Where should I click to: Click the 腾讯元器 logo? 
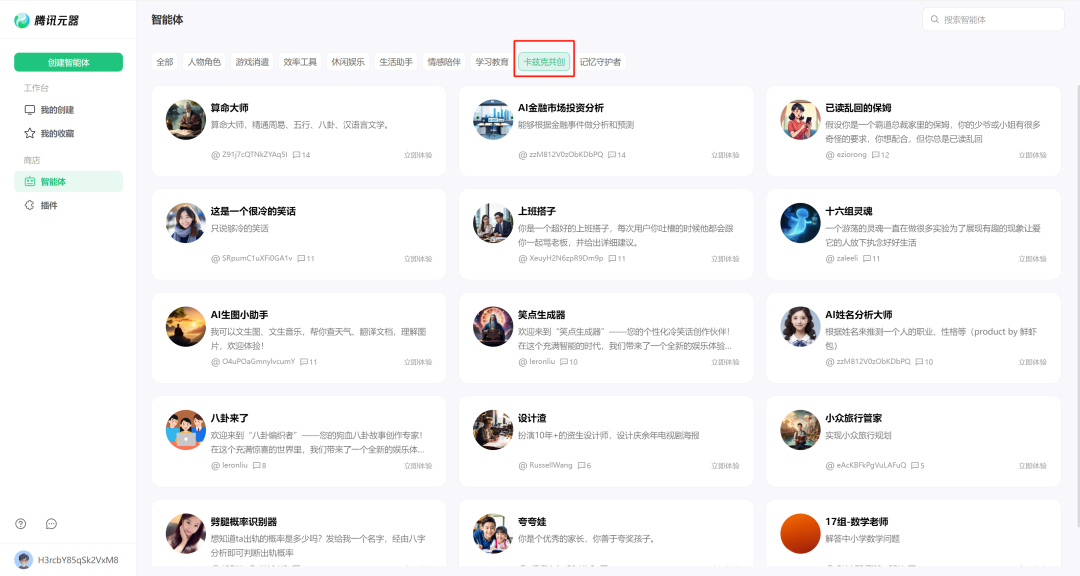(x=47, y=20)
